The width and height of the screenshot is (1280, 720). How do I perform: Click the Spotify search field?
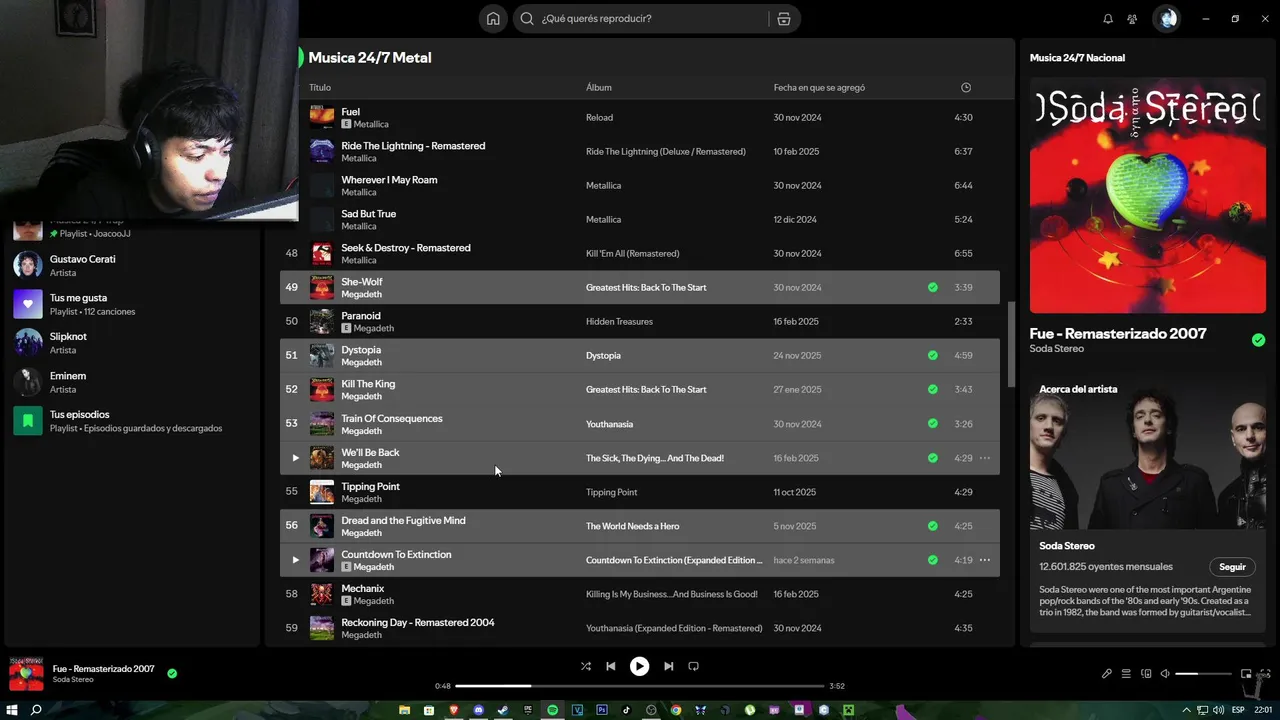655,19
